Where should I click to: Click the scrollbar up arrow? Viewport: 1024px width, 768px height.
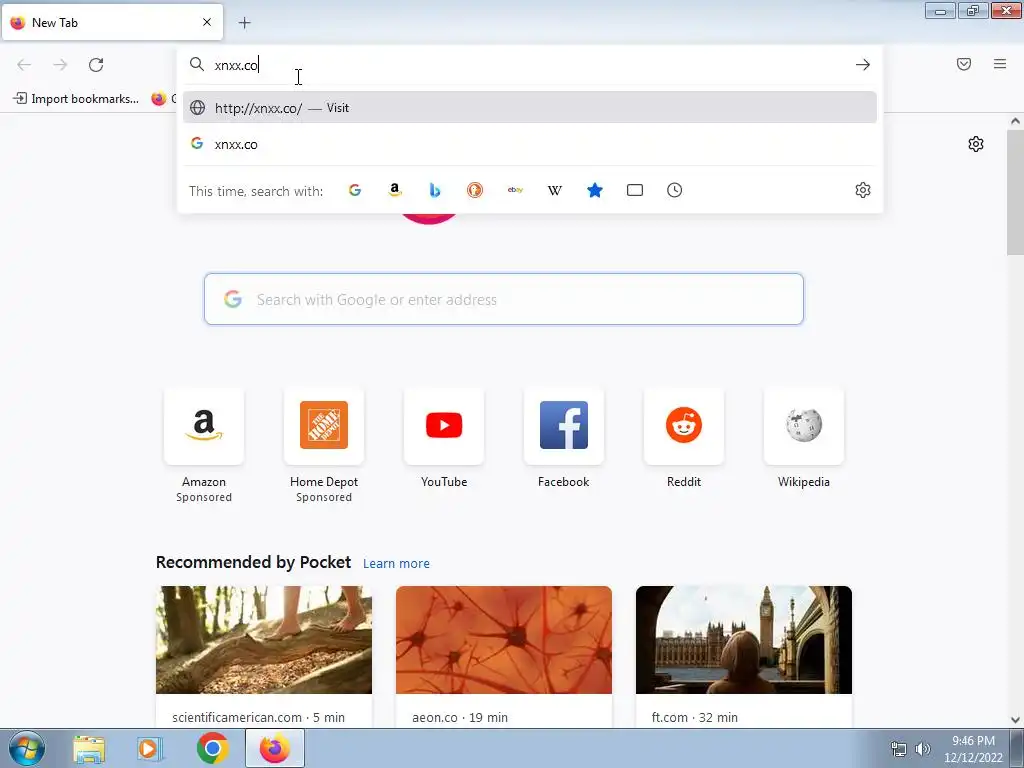pos(1015,121)
